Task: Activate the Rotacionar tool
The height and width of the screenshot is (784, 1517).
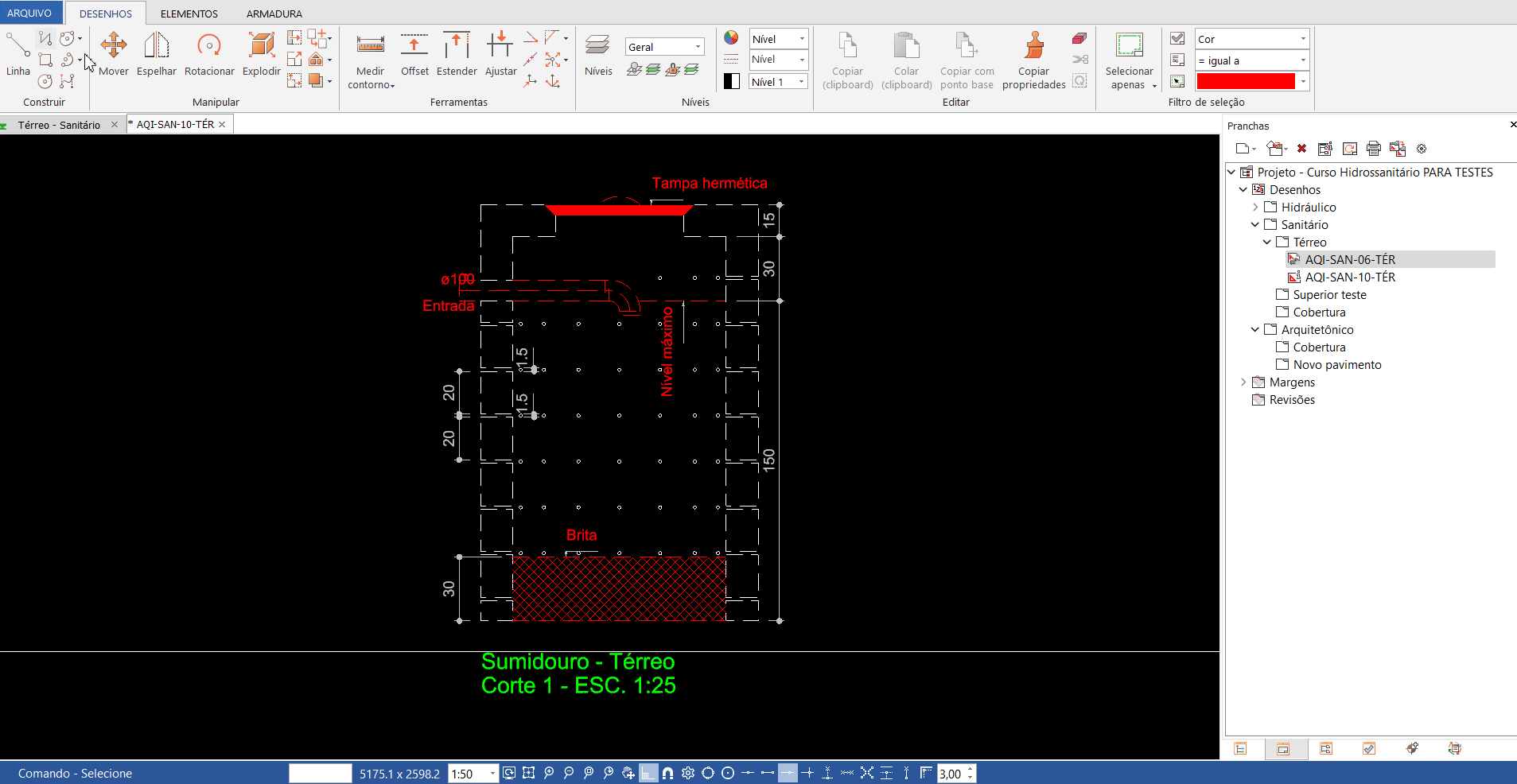Action: coord(209,53)
